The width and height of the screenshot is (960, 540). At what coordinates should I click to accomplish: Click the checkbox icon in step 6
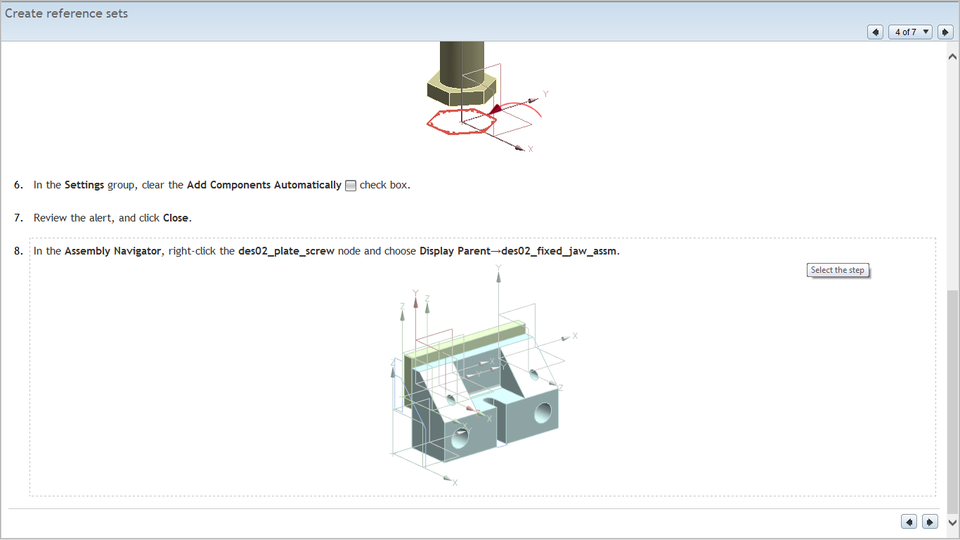350,185
